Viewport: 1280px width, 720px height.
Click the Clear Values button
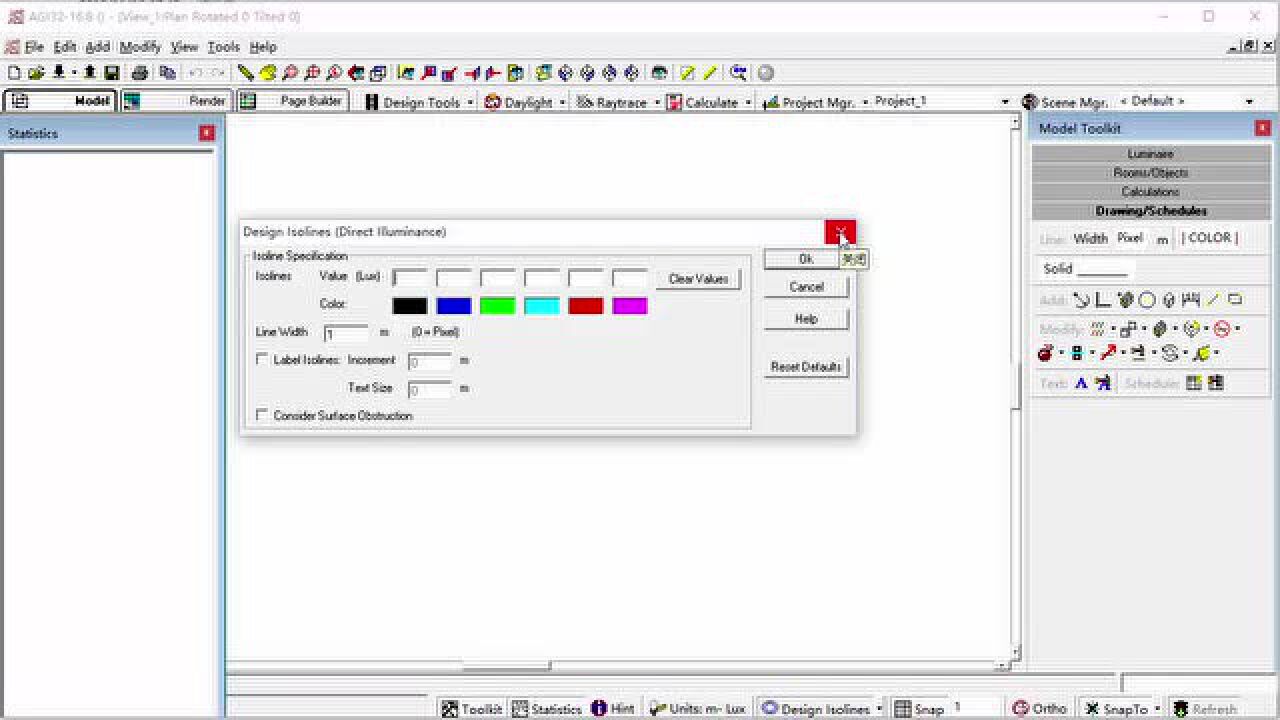(x=698, y=279)
